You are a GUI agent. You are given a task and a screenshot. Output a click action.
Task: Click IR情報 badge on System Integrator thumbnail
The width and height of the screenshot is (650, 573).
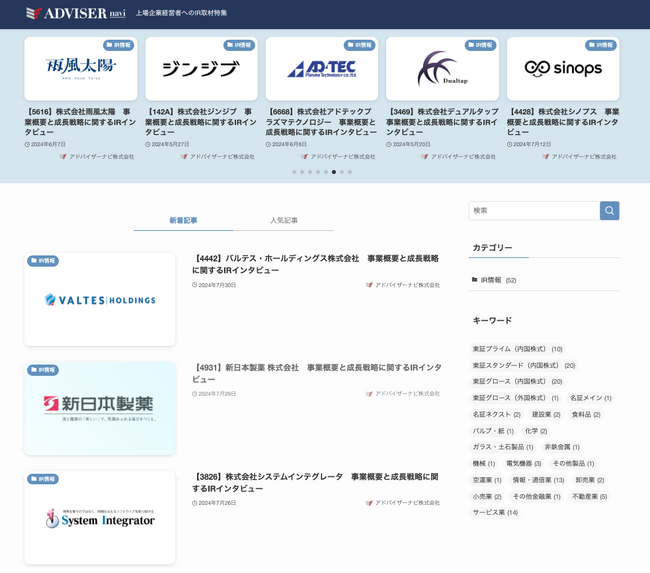pos(43,479)
